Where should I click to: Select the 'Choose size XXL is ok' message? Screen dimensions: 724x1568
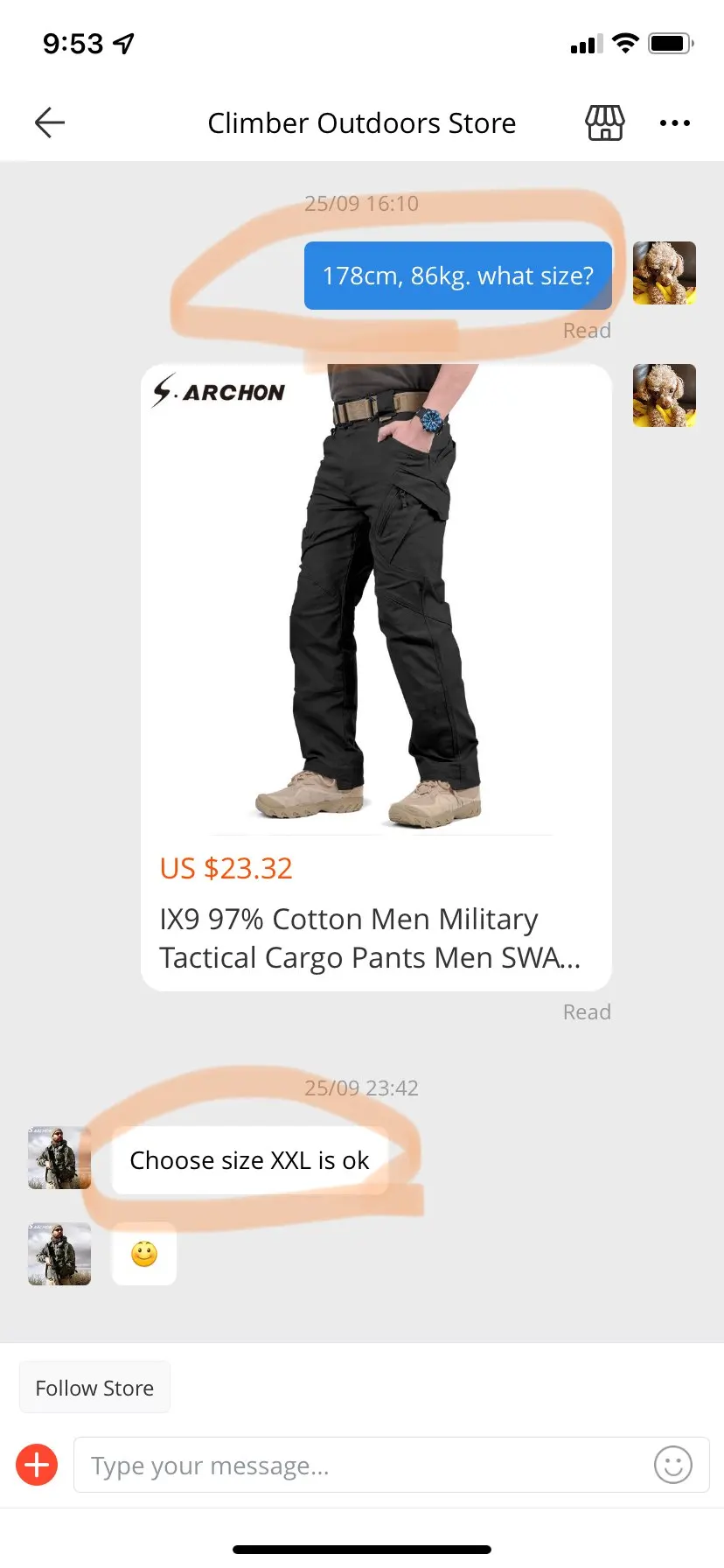[x=250, y=1160]
